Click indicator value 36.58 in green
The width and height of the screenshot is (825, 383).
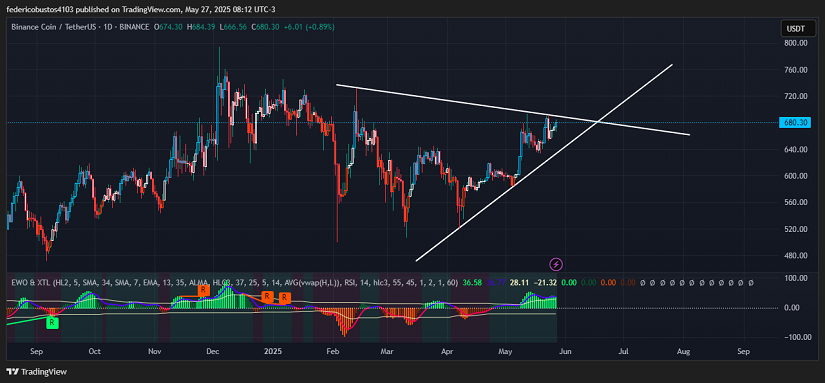[x=471, y=283]
